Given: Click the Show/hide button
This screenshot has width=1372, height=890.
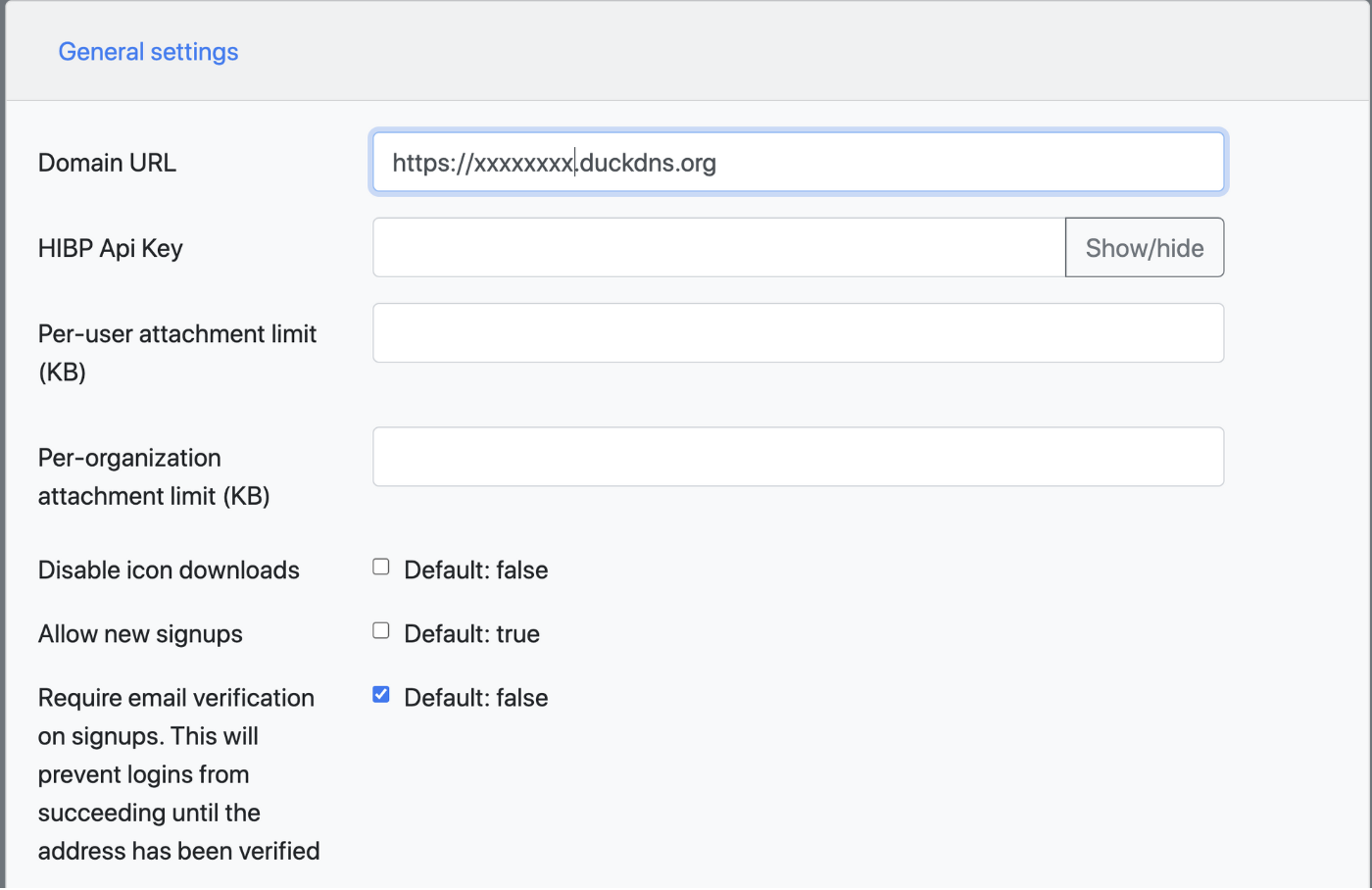Looking at the screenshot, I should point(1145,248).
